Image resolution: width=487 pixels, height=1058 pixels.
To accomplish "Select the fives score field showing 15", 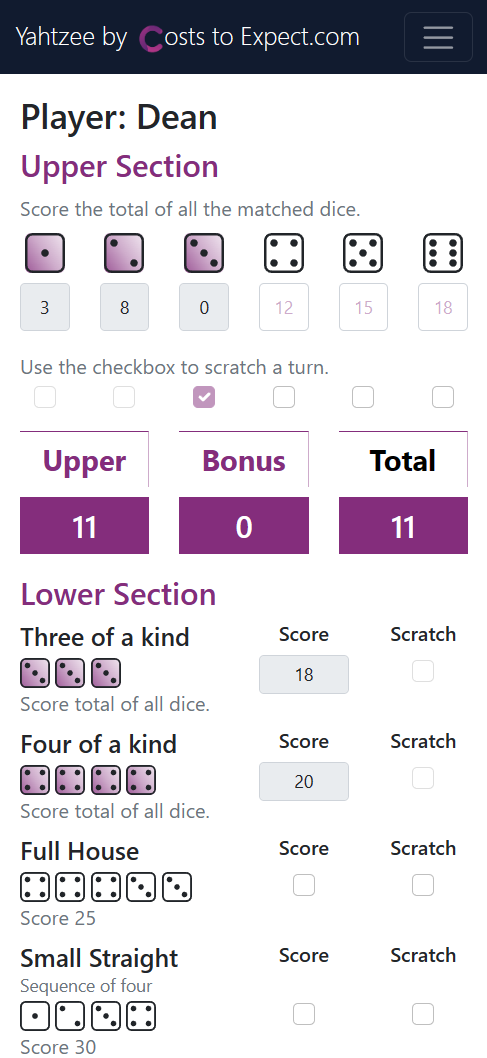I will [364, 307].
